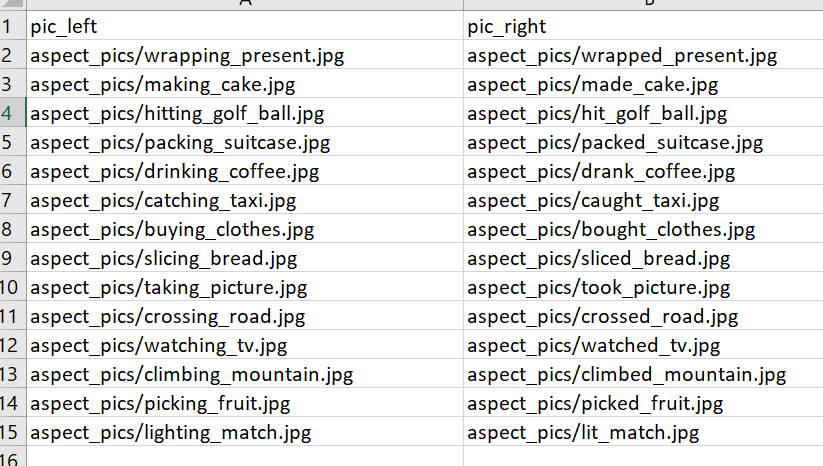Click cell containing wrapped_present.jpg
The width and height of the screenshot is (823, 466).
point(622,56)
